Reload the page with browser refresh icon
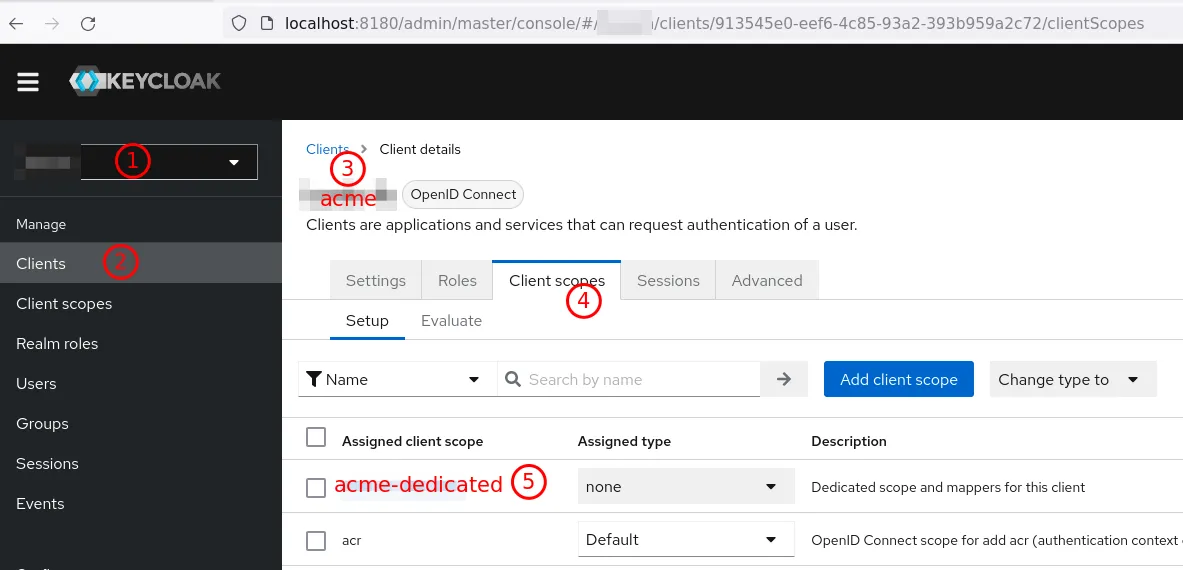 [88, 23]
